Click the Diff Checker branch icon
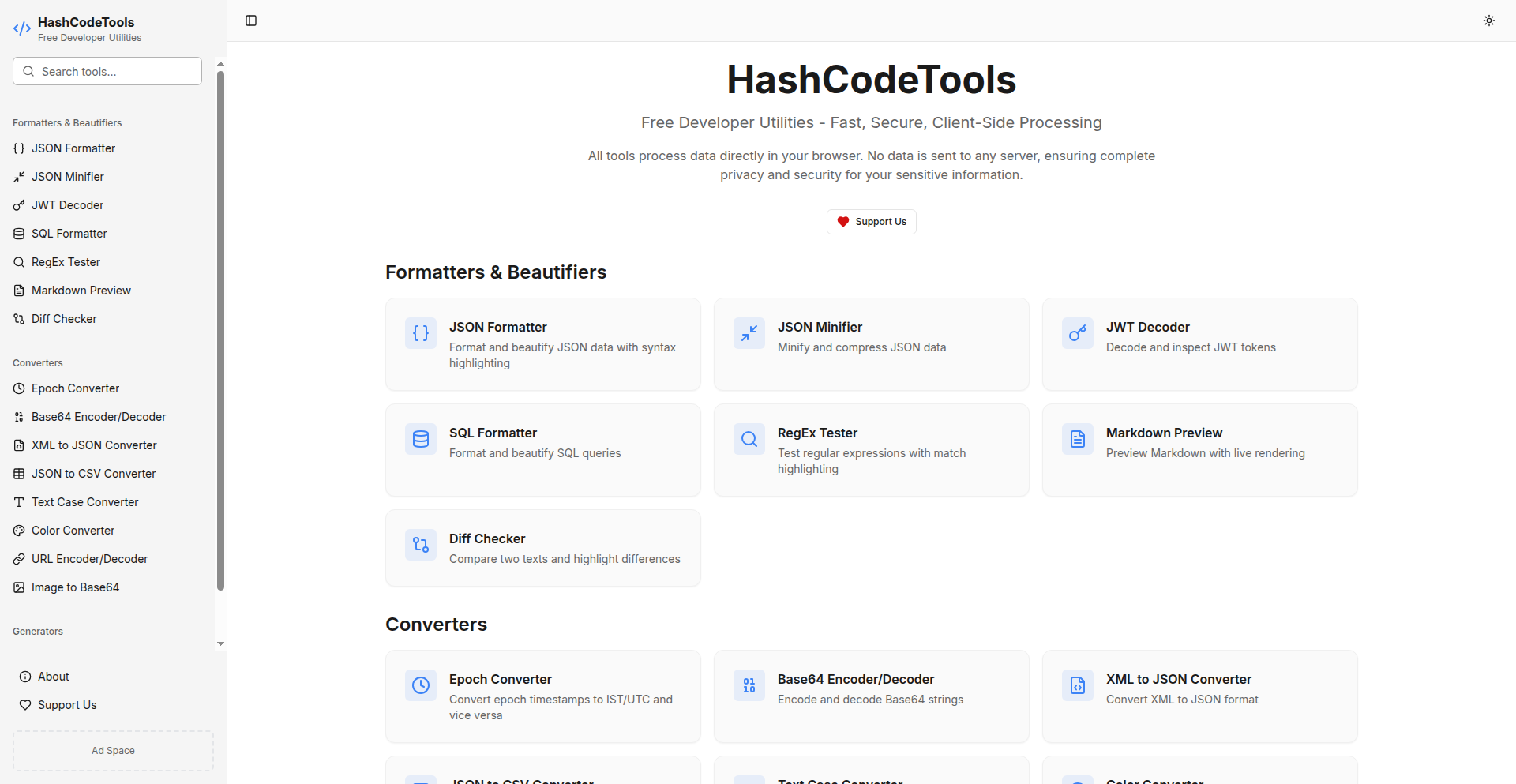1516x784 pixels. tap(421, 545)
